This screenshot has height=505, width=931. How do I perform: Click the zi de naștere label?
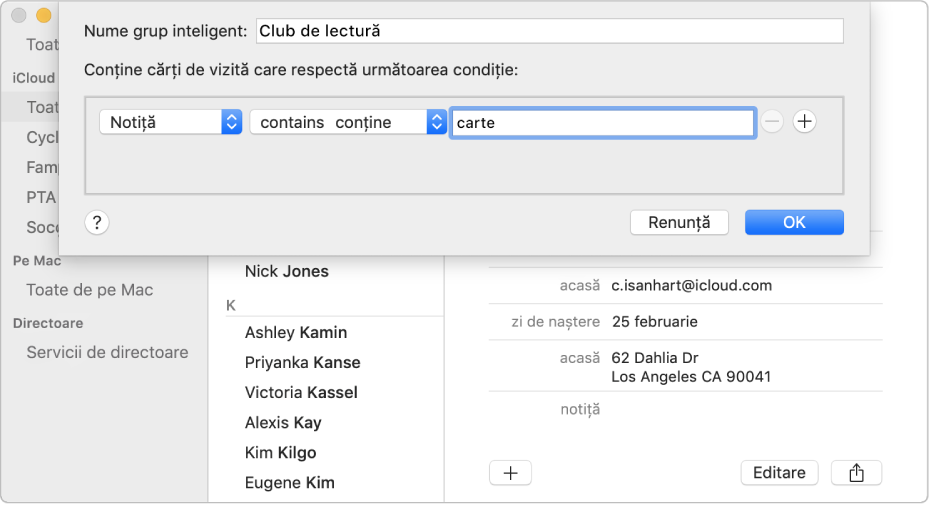[x=556, y=322]
